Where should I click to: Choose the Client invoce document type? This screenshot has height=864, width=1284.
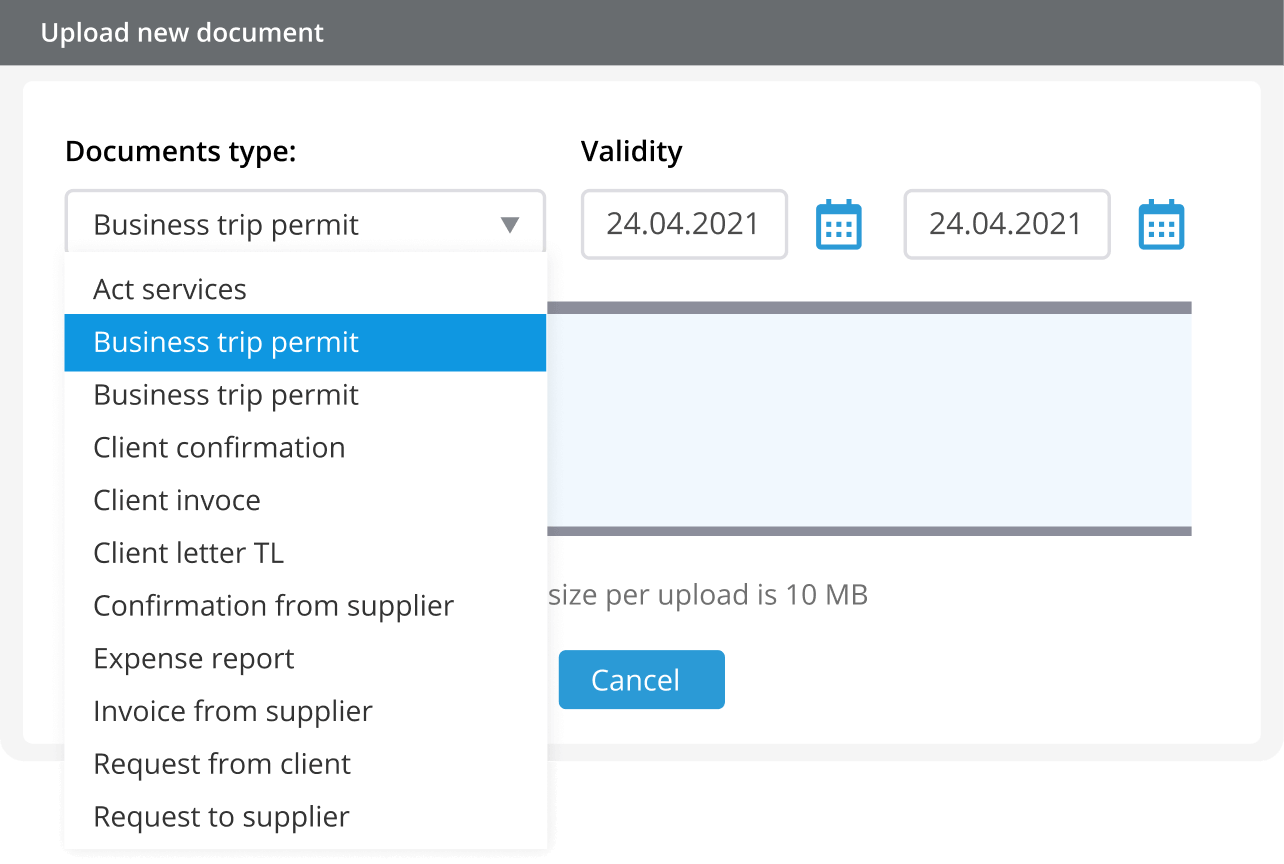pyautogui.click(x=177, y=500)
